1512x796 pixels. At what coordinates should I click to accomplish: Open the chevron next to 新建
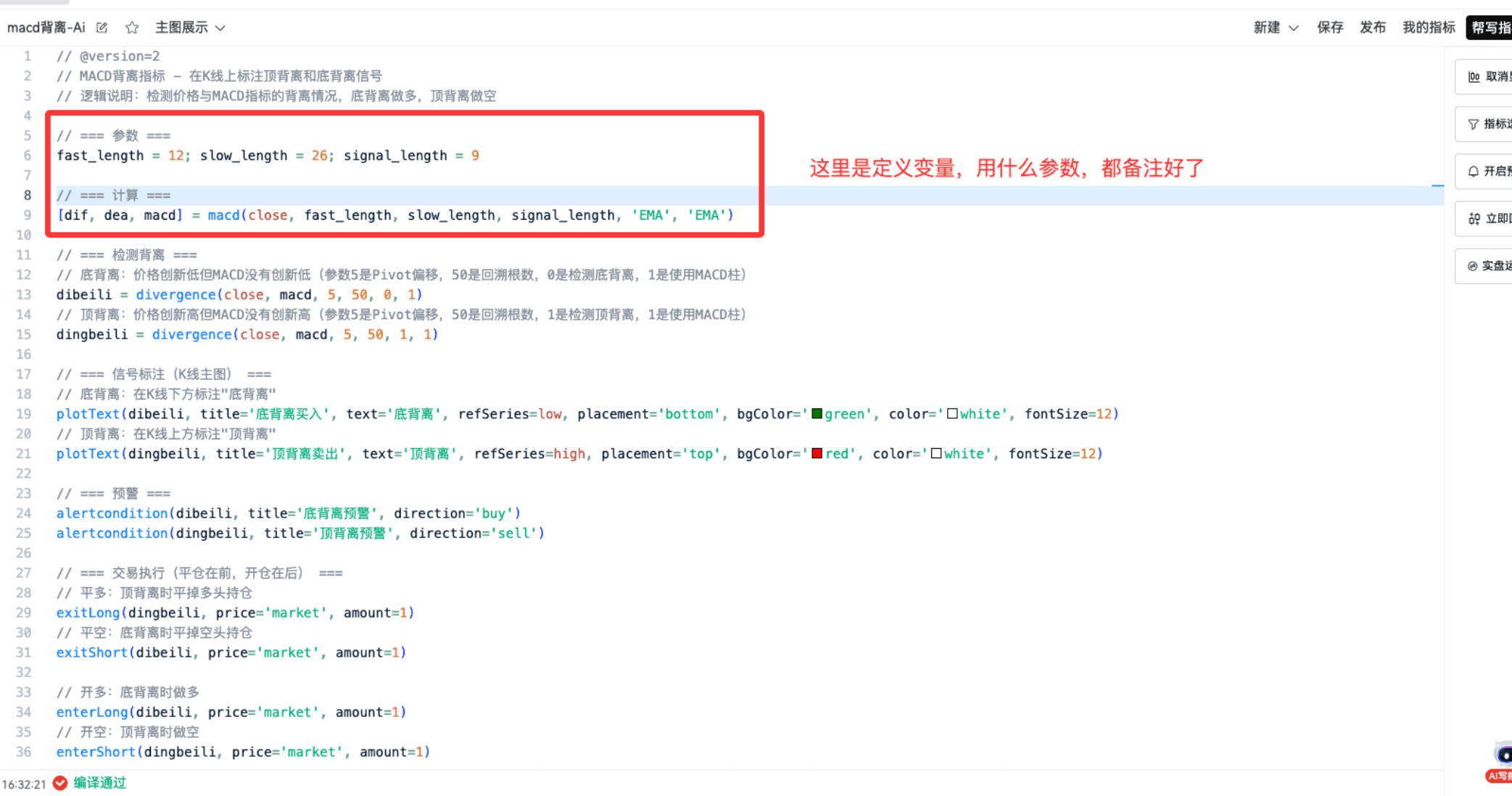(x=1294, y=27)
